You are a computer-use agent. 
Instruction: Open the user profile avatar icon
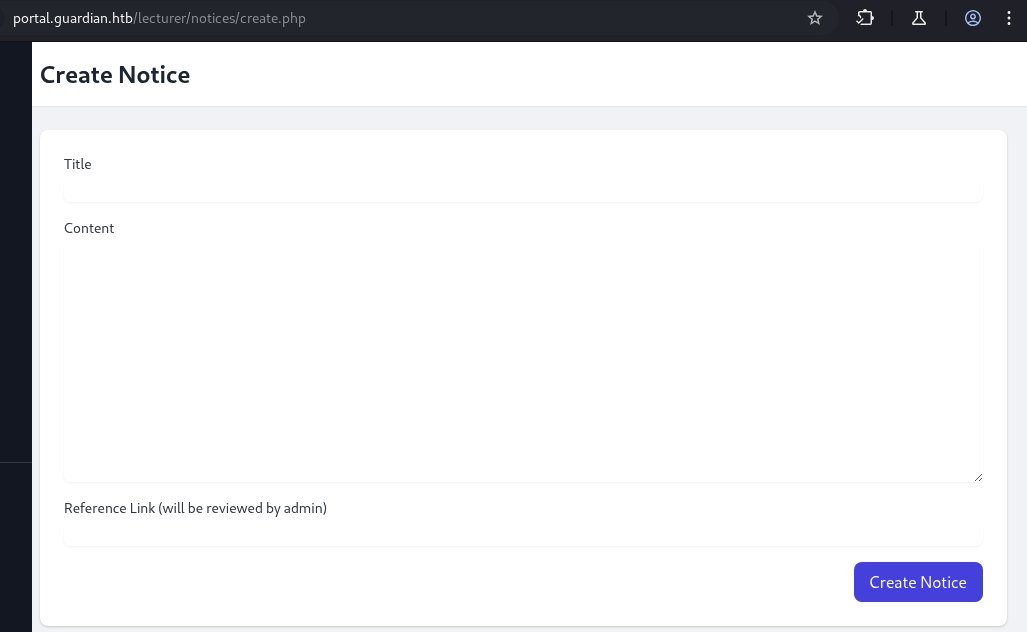[973, 18]
